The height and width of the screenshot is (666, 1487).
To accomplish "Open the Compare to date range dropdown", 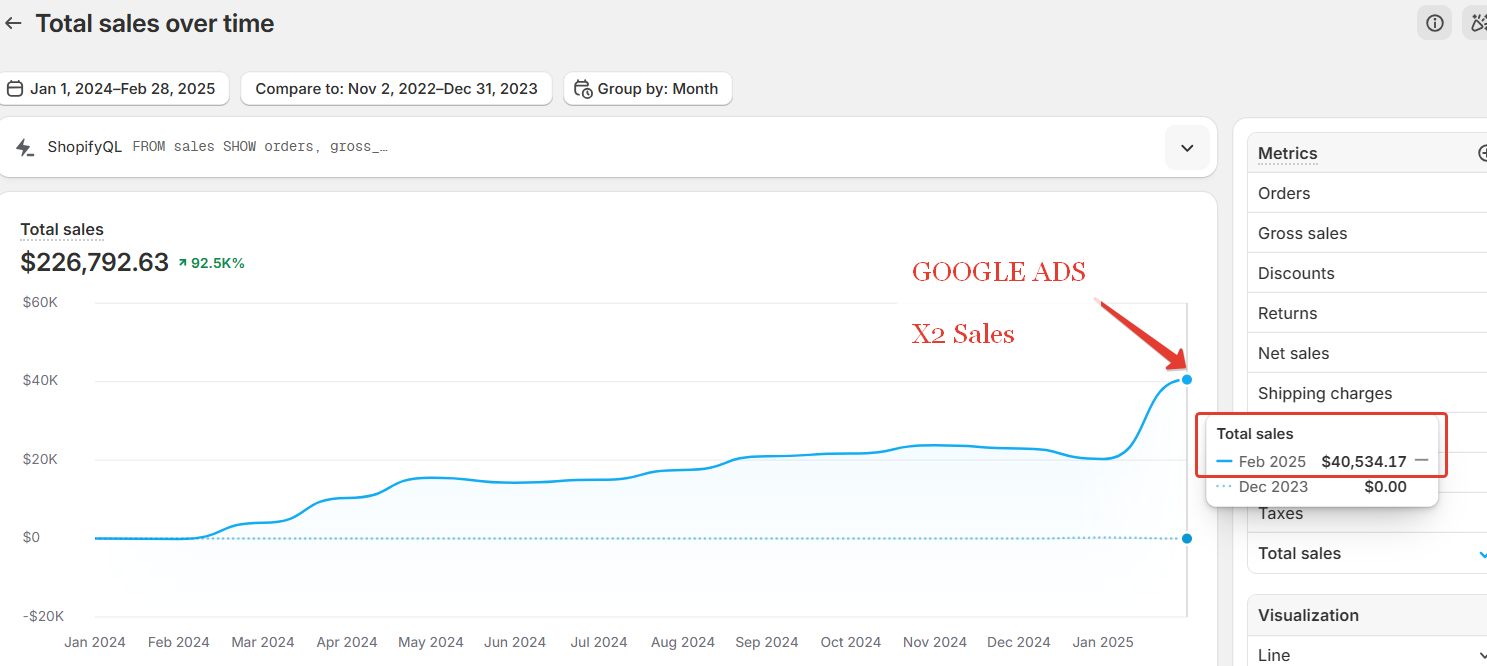I will pyautogui.click(x=396, y=89).
